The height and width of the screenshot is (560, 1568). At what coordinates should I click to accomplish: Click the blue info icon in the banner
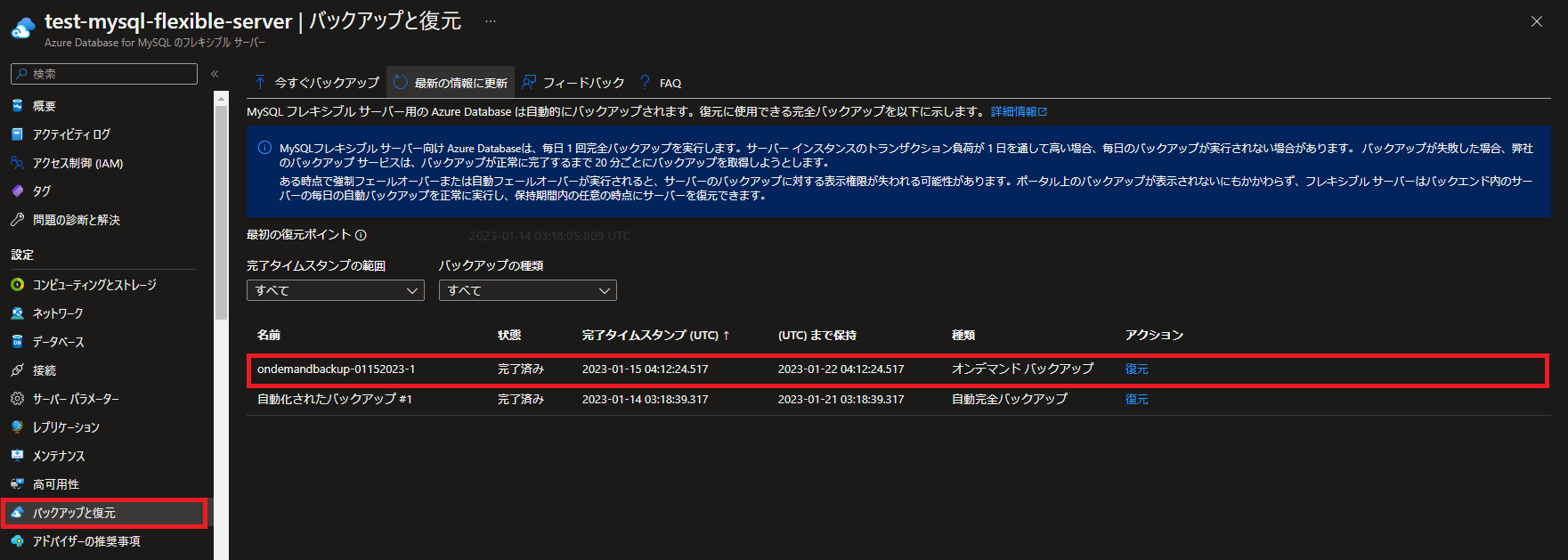click(264, 148)
